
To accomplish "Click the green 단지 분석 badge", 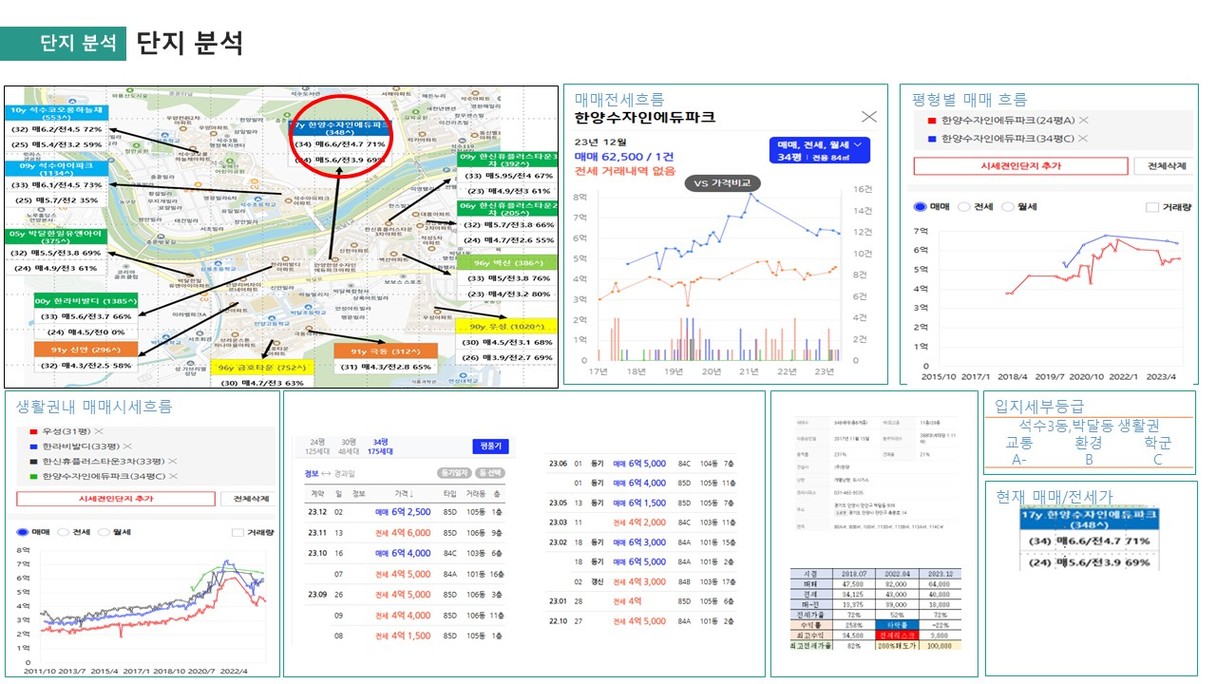I will click(x=63, y=43).
